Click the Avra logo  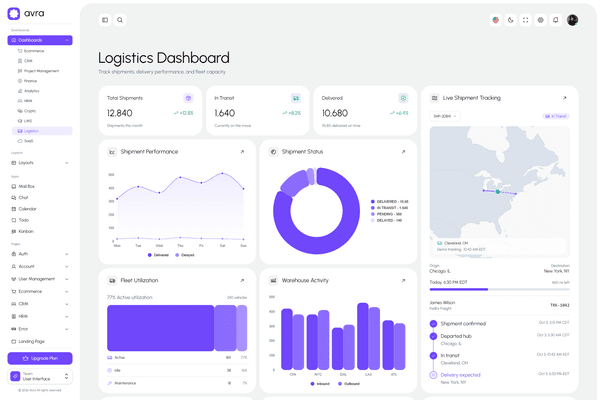(x=26, y=13)
